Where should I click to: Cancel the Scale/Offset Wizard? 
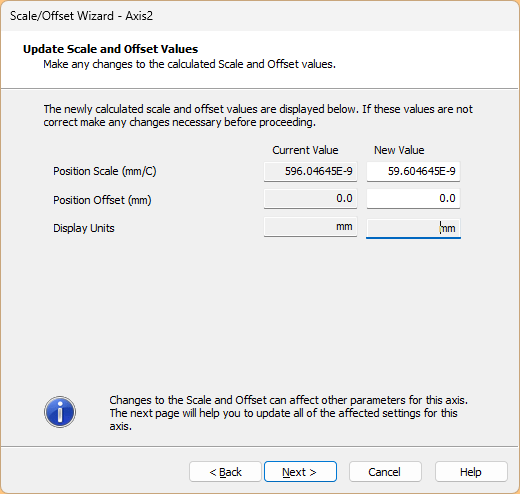385,472
